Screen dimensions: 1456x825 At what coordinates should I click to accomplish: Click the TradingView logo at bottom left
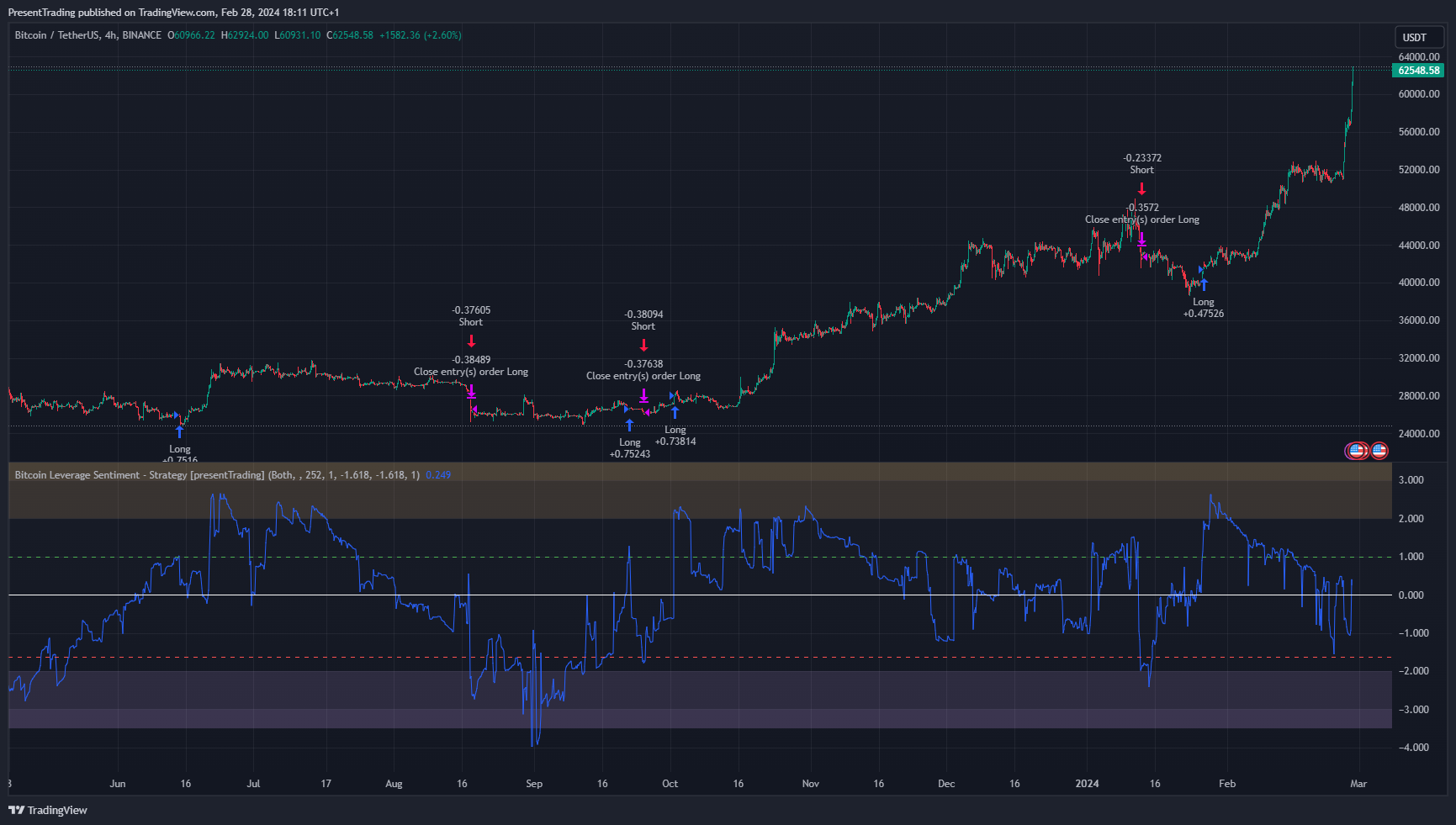pyautogui.click(x=48, y=810)
